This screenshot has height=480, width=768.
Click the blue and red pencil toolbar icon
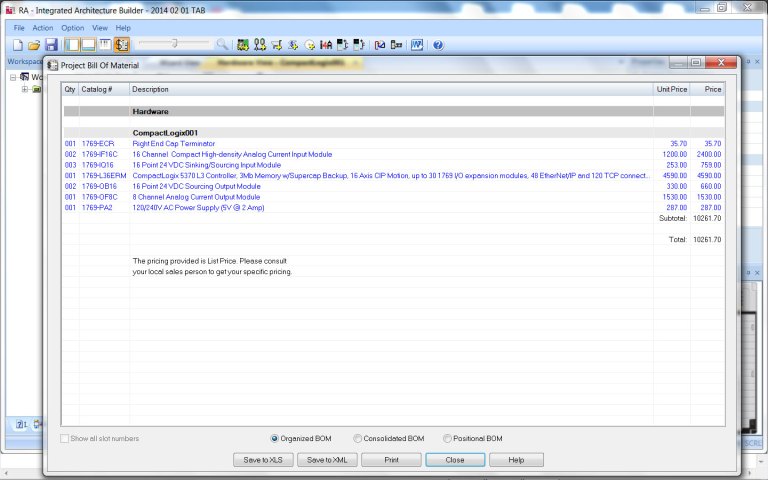[380, 45]
